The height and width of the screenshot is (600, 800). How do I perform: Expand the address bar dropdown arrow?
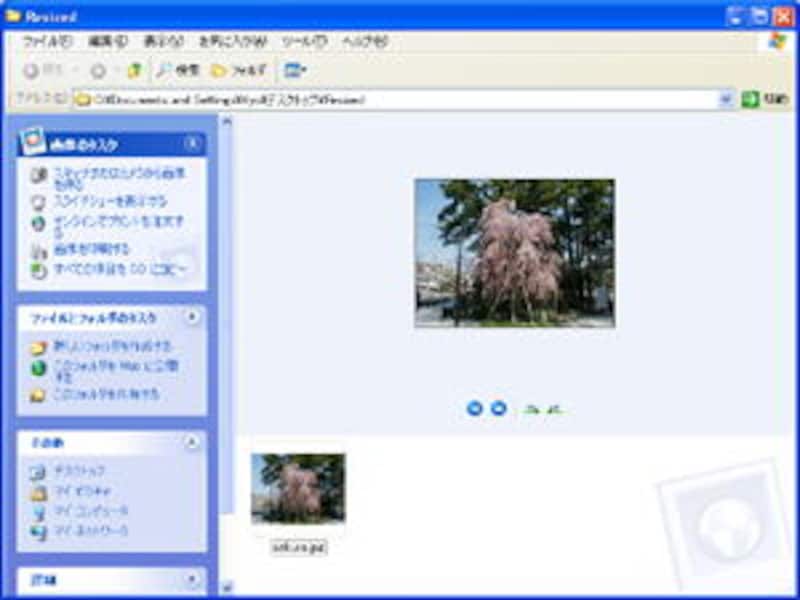click(726, 99)
